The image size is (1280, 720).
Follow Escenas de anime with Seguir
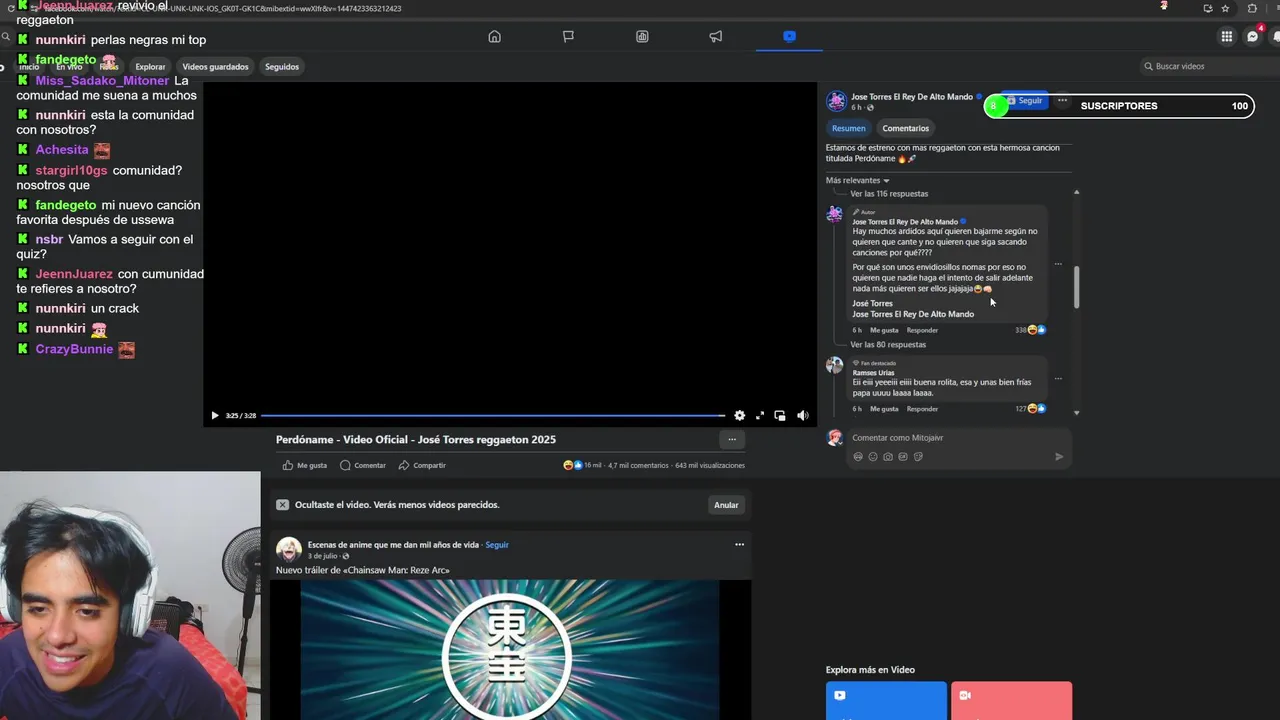point(497,545)
